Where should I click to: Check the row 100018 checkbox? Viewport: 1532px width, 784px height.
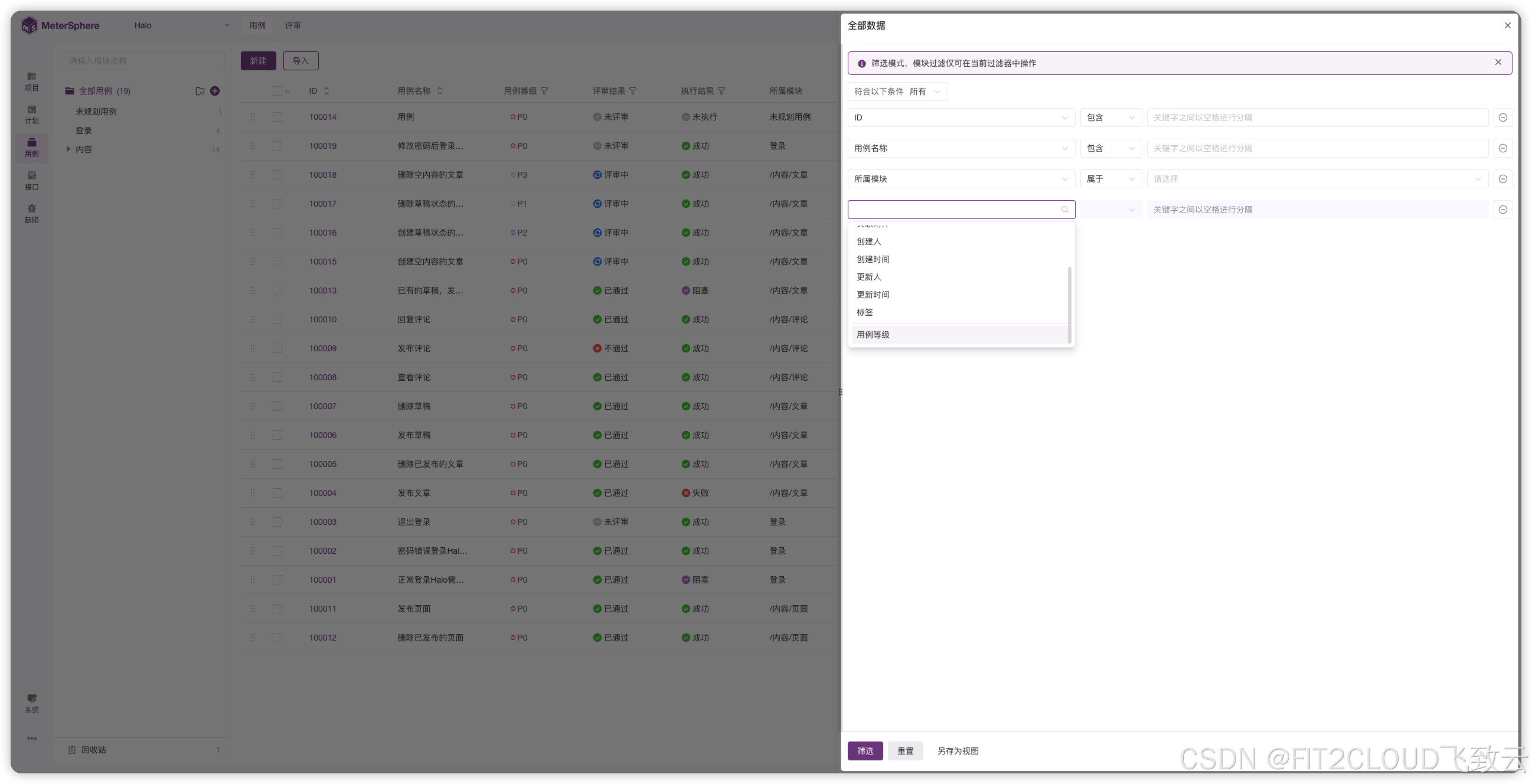[277, 175]
